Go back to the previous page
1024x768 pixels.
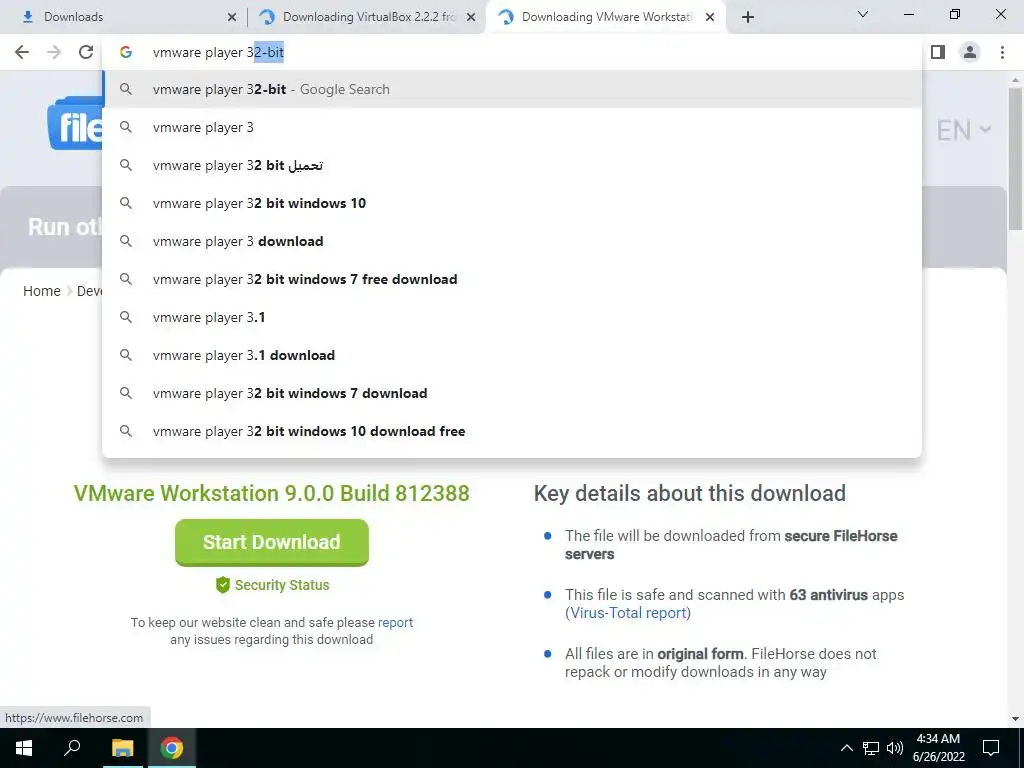pyautogui.click(x=22, y=52)
